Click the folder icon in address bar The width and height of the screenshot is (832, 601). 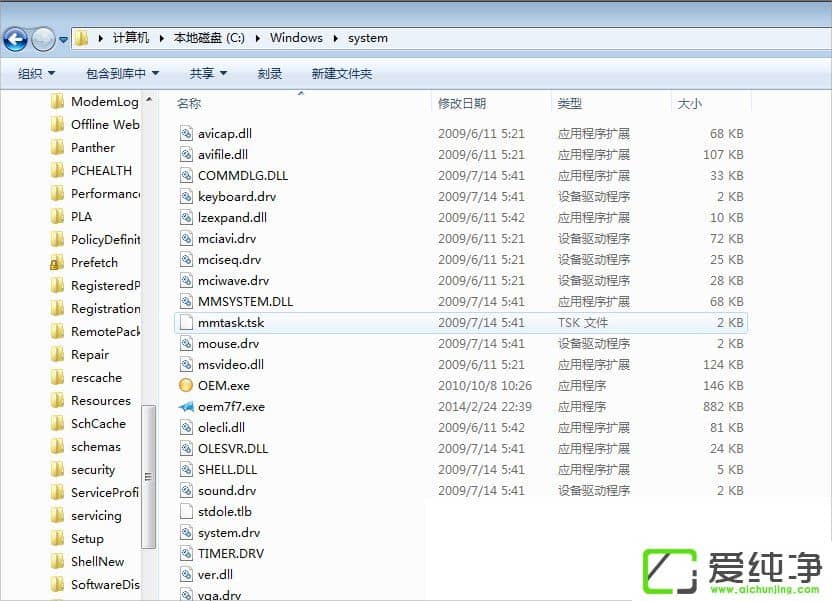(x=82, y=38)
